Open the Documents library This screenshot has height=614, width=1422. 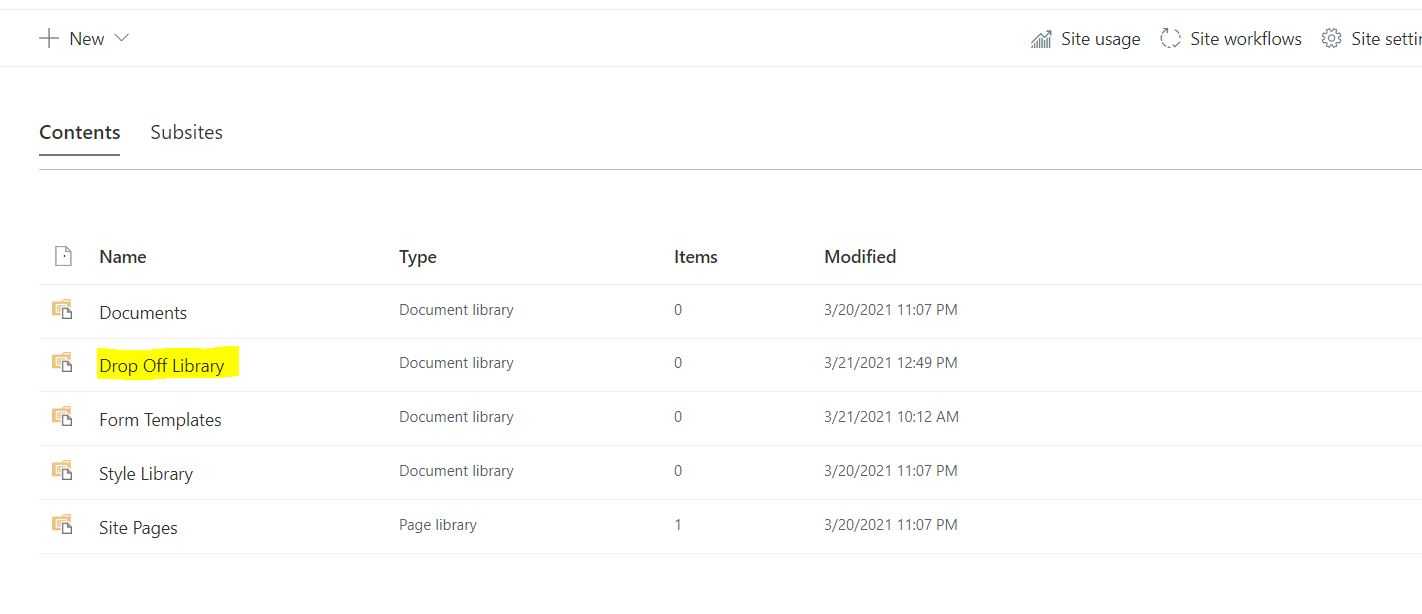point(142,312)
